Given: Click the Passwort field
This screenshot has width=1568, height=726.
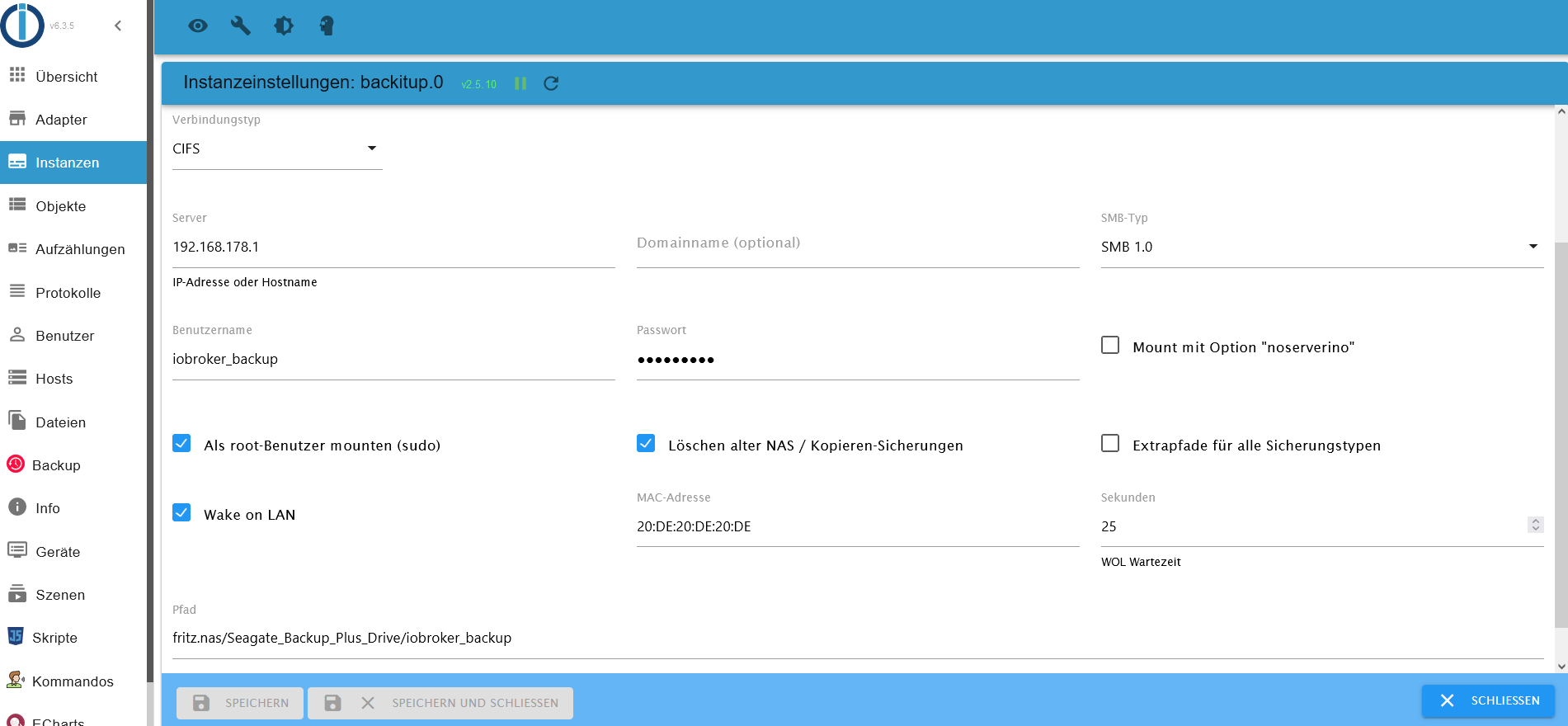Looking at the screenshot, I should (x=858, y=360).
